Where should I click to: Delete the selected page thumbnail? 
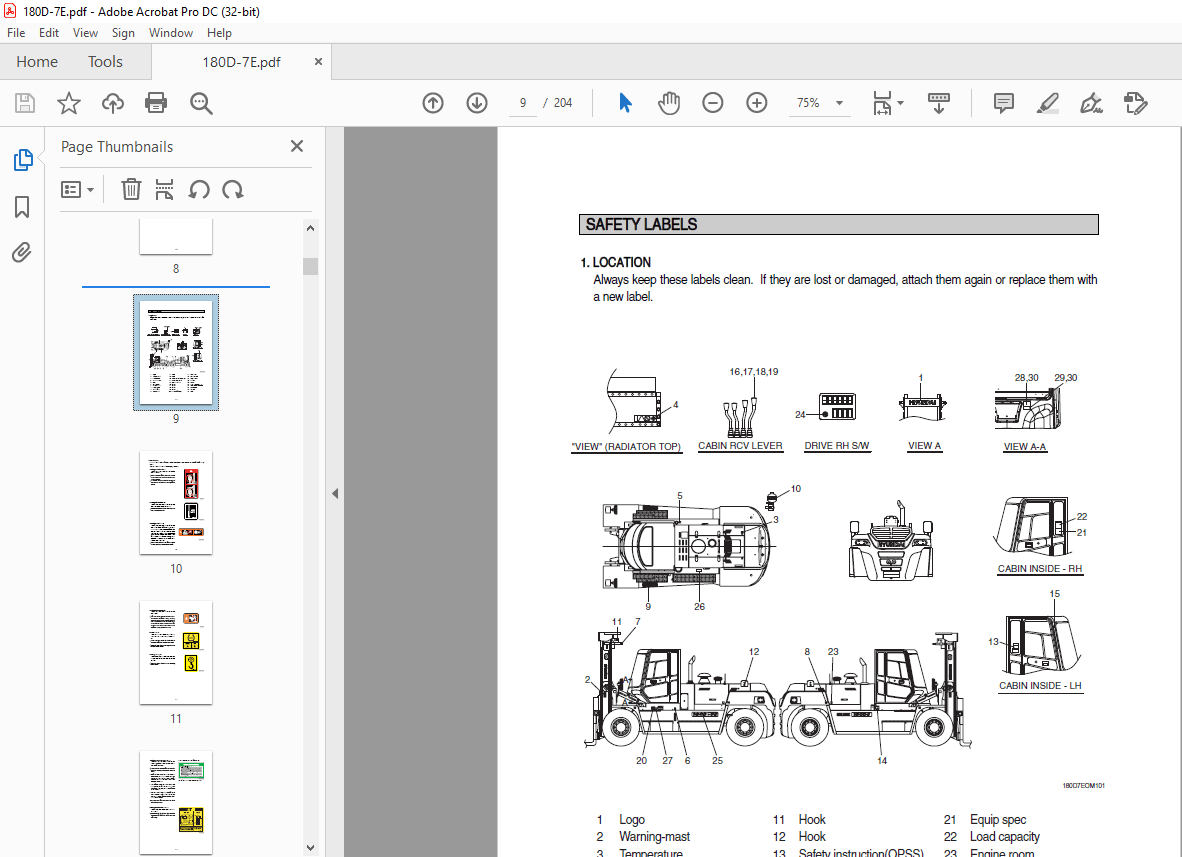tap(131, 189)
